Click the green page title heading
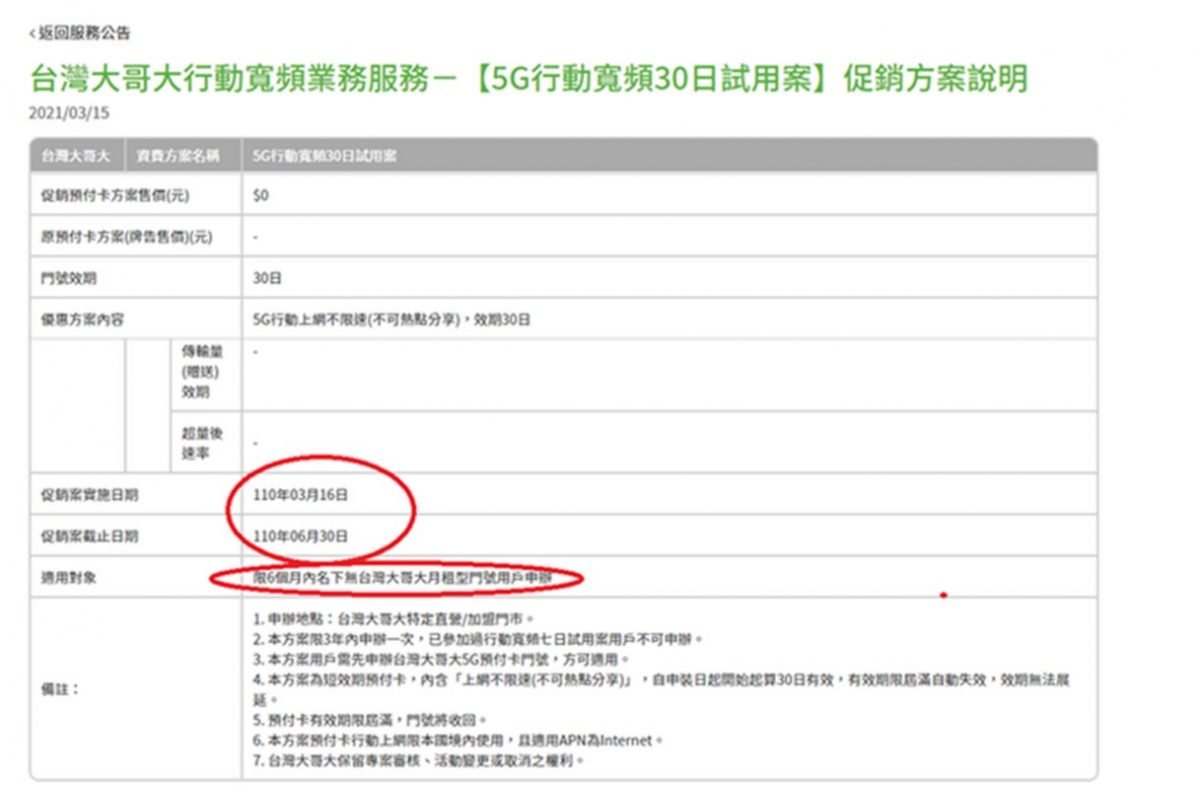1200x785 pixels. click(529, 79)
